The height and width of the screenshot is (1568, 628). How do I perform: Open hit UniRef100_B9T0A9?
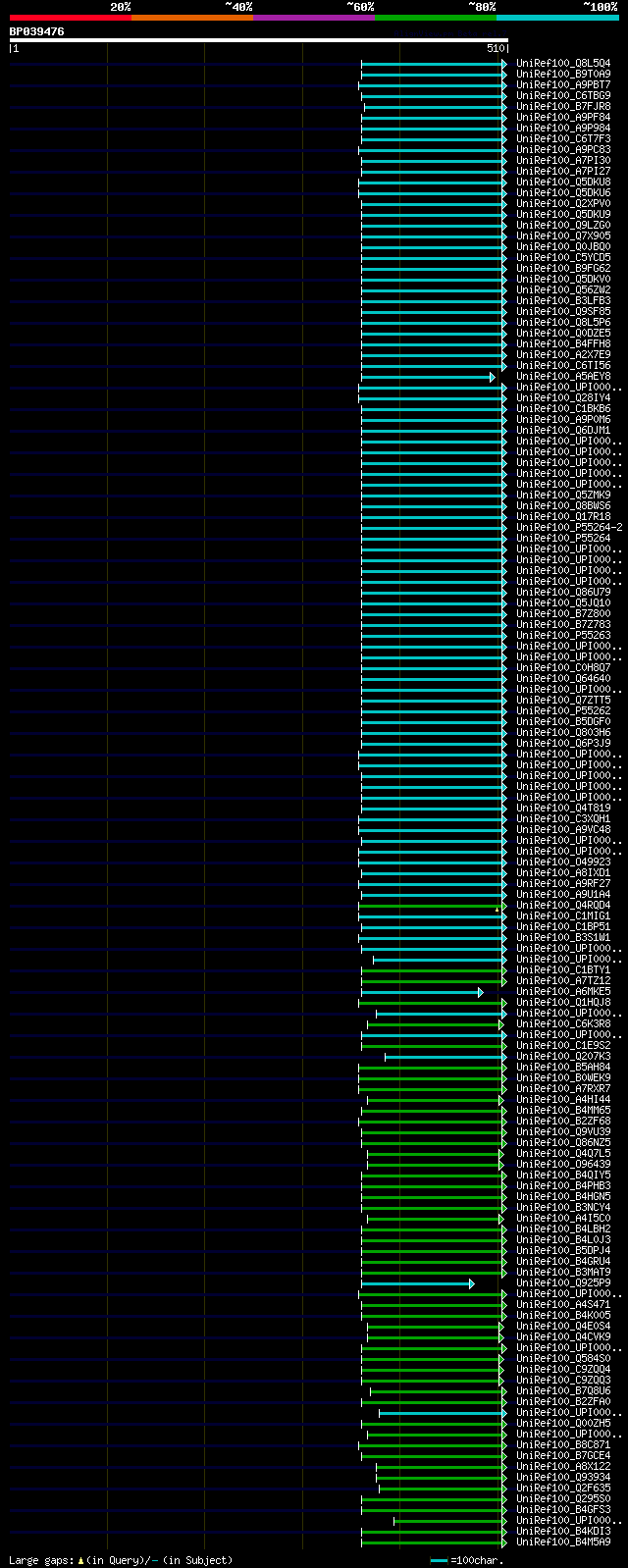pos(563,75)
